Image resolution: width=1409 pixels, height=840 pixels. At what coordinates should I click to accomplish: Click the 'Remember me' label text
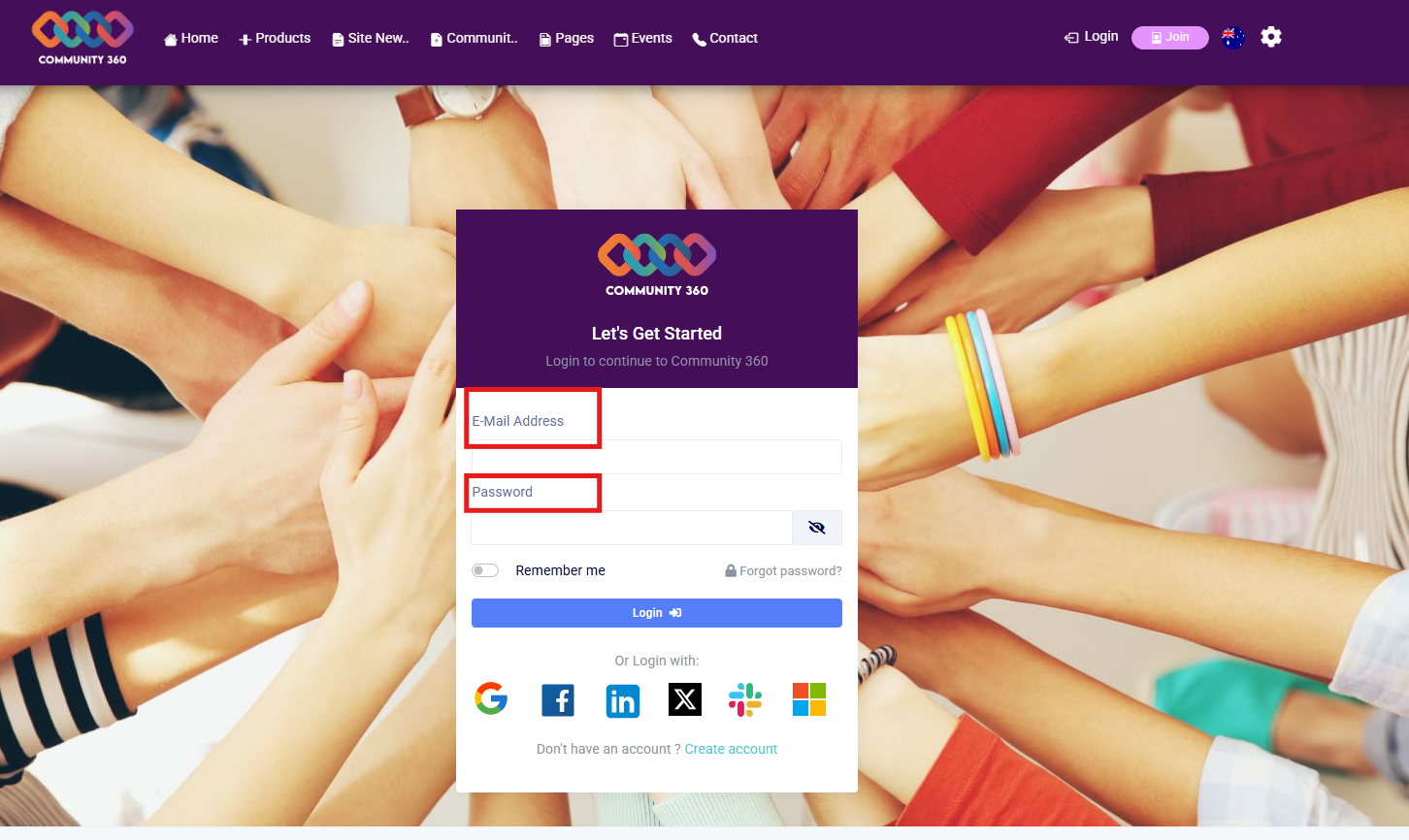tap(560, 570)
